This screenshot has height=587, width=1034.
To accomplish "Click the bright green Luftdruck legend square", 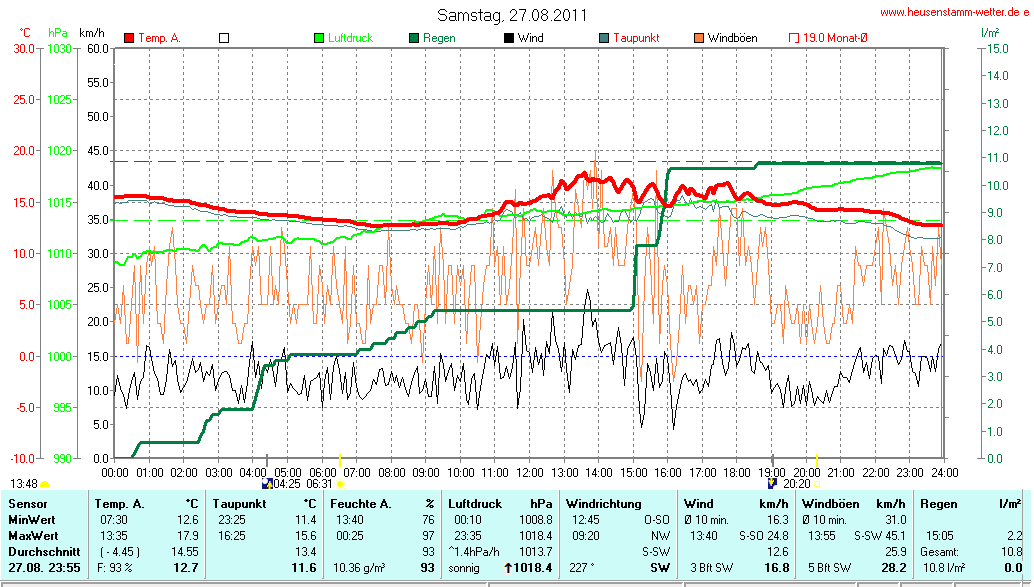I will (x=319, y=38).
